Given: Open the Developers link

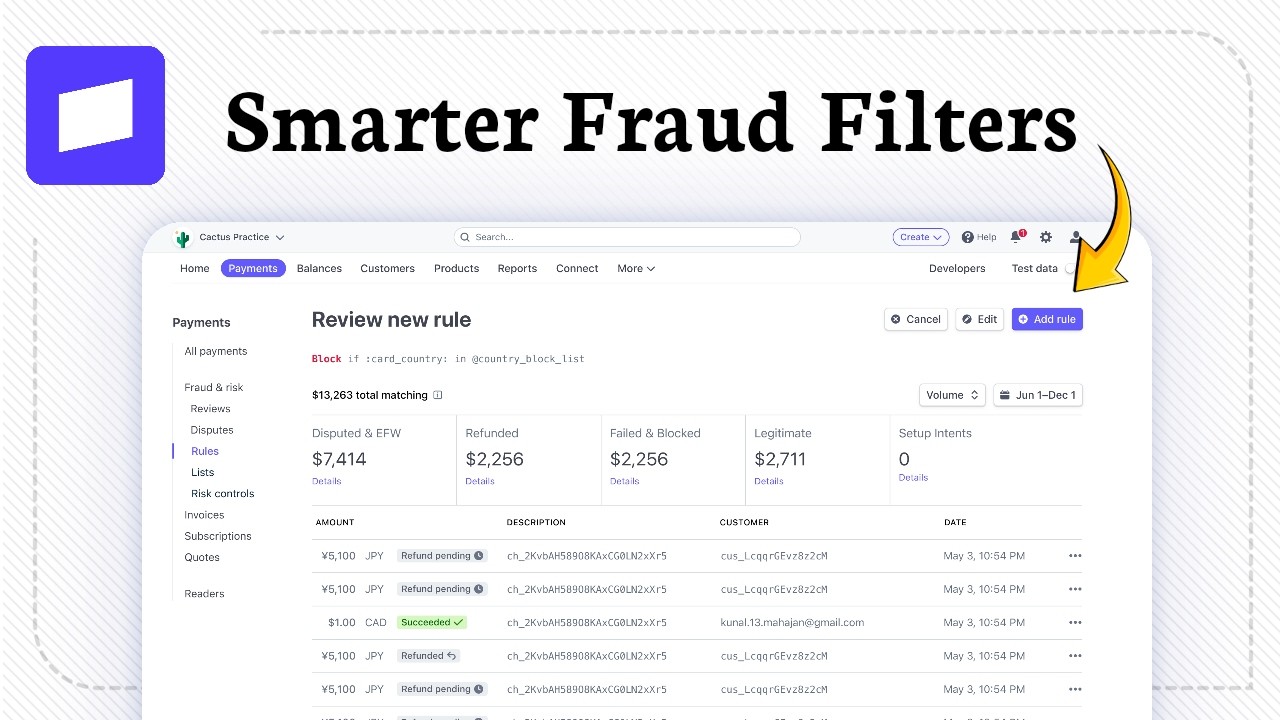Looking at the screenshot, I should [x=957, y=268].
